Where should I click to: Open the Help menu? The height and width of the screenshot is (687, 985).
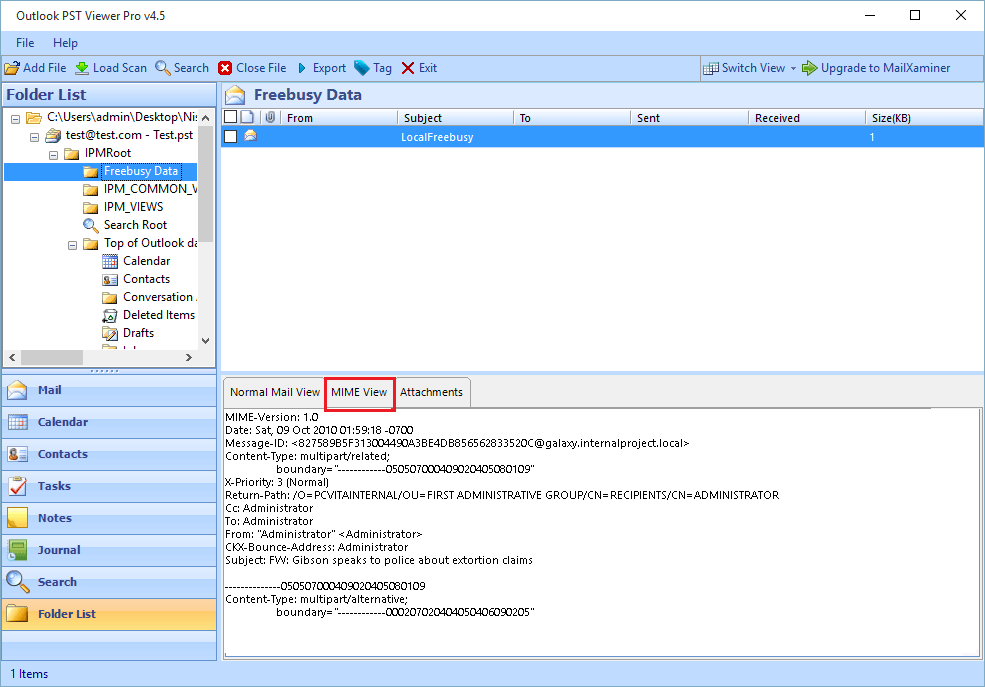tap(65, 43)
